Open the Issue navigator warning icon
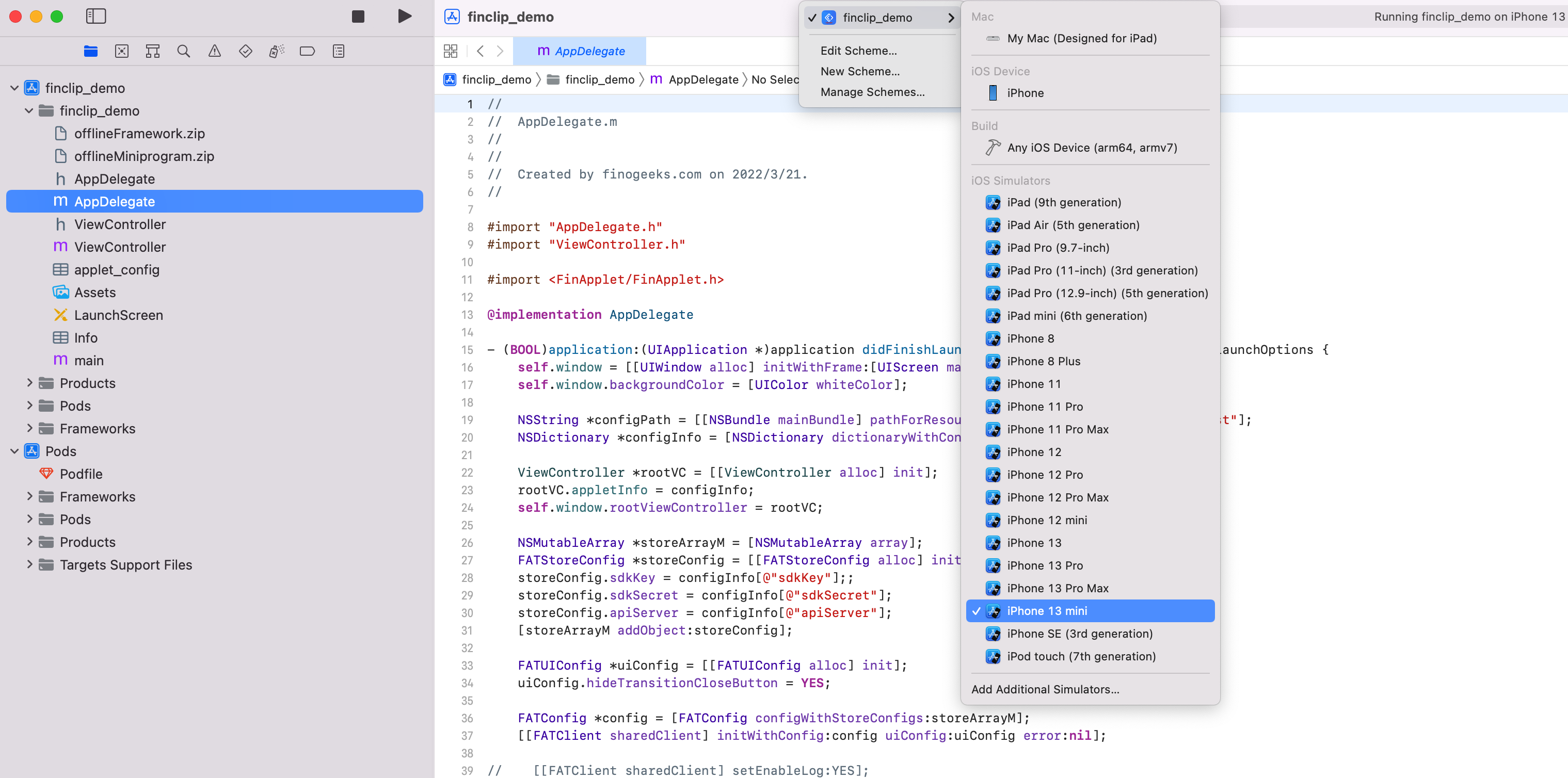Viewport: 1568px width, 778px height. [214, 51]
